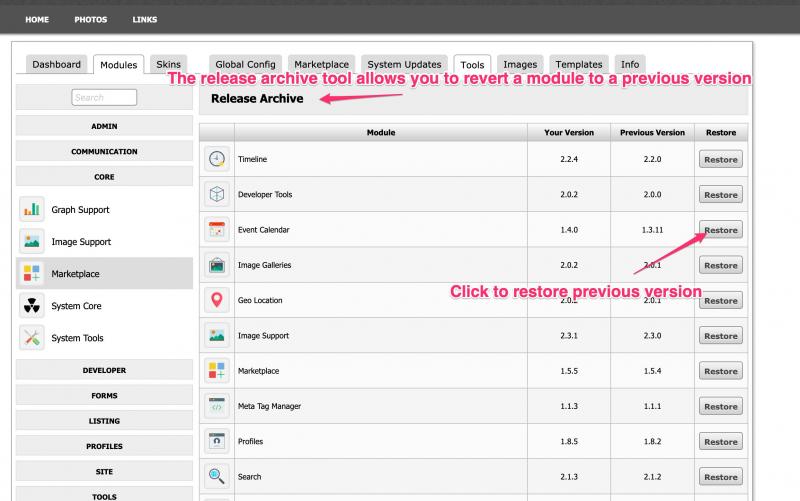Viewport: 800px width, 501px height.
Task: Click the Developer Tools cube icon
Action: (217, 195)
